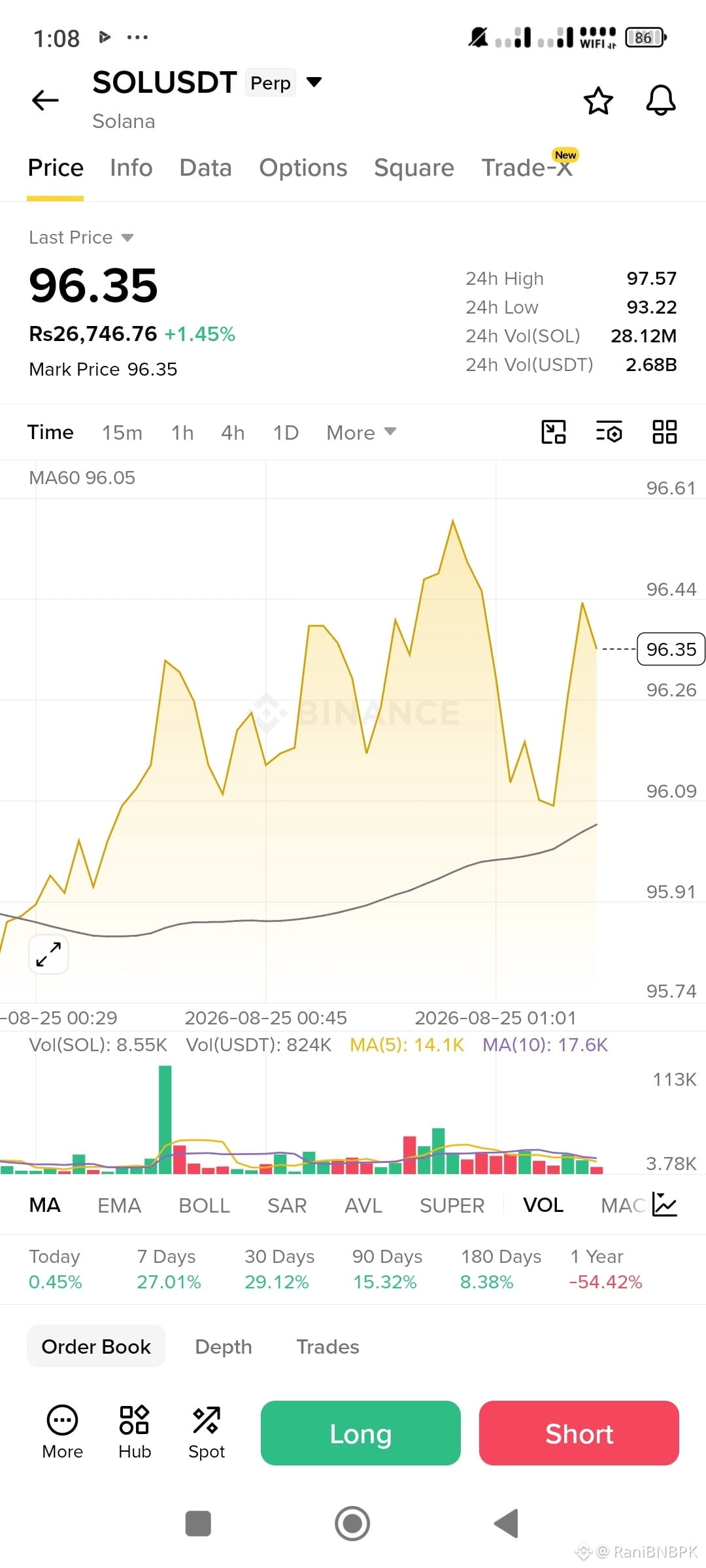Open the Trade-X tab
Viewport: 706px width, 1568px height.
527,168
